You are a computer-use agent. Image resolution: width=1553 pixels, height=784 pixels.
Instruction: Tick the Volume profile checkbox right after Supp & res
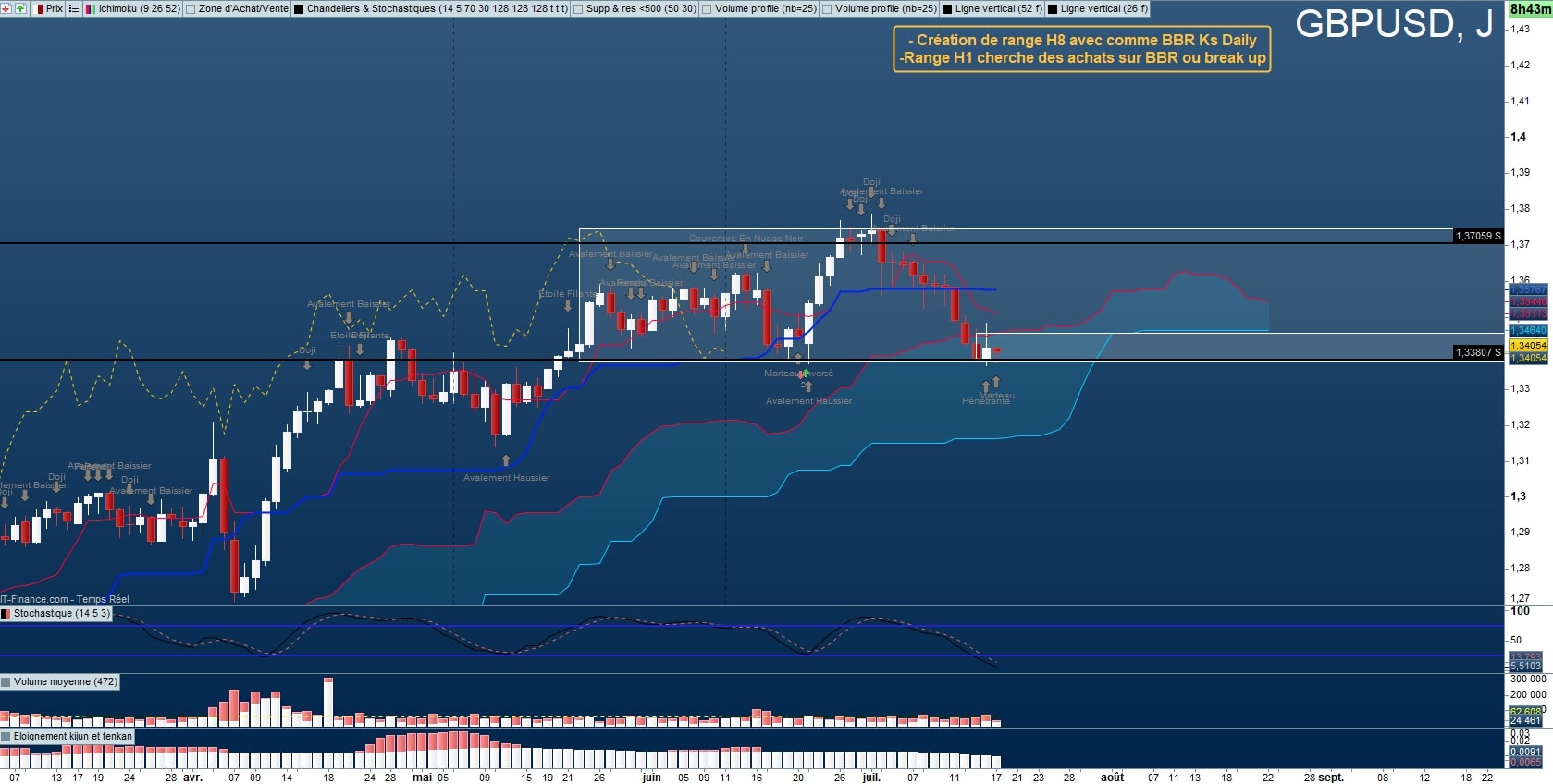[707, 9]
